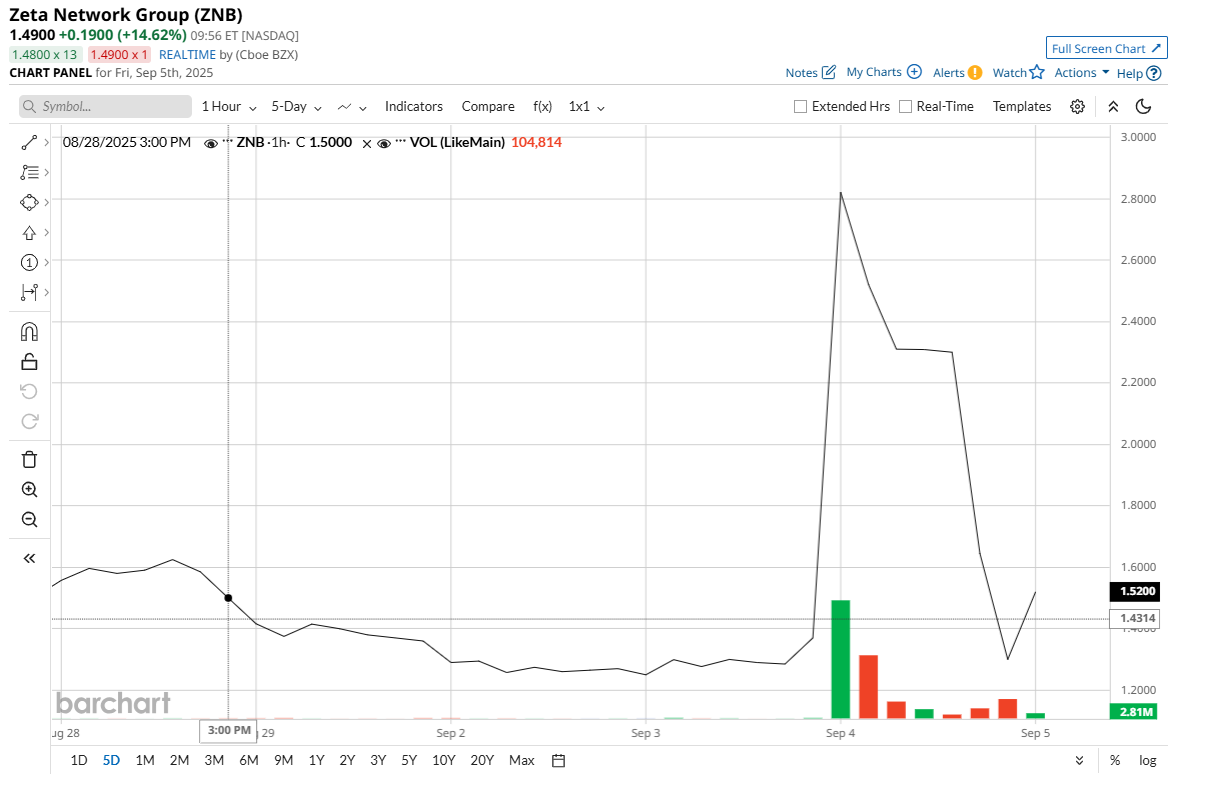The width and height of the screenshot is (1207, 793).
Task: Open the Indicators menu
Action: tap(414, 106)
